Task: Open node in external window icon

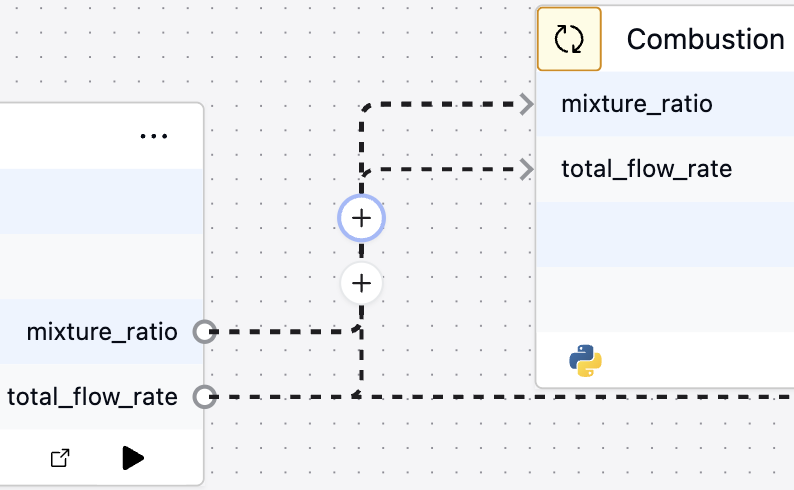Action: point(60,458)
